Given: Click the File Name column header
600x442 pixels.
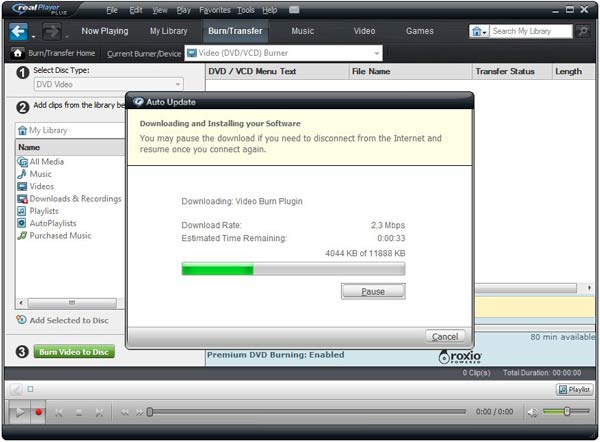Looking at the screenshot, I should click(411, 72).
